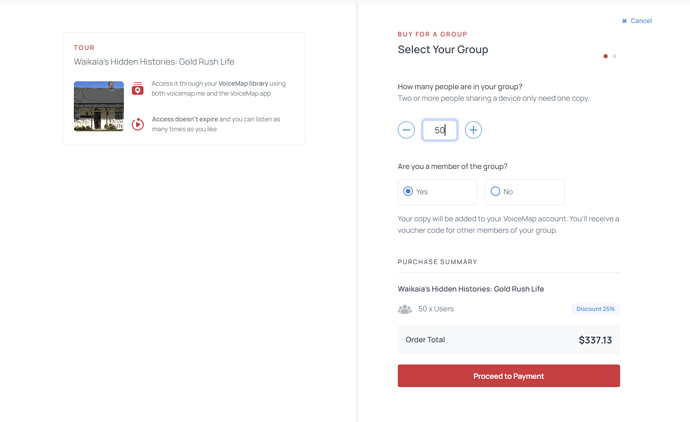Click the group size number field
Image resolution: width=690 pixels, height=422 pixels.
[x=439, y=130]
